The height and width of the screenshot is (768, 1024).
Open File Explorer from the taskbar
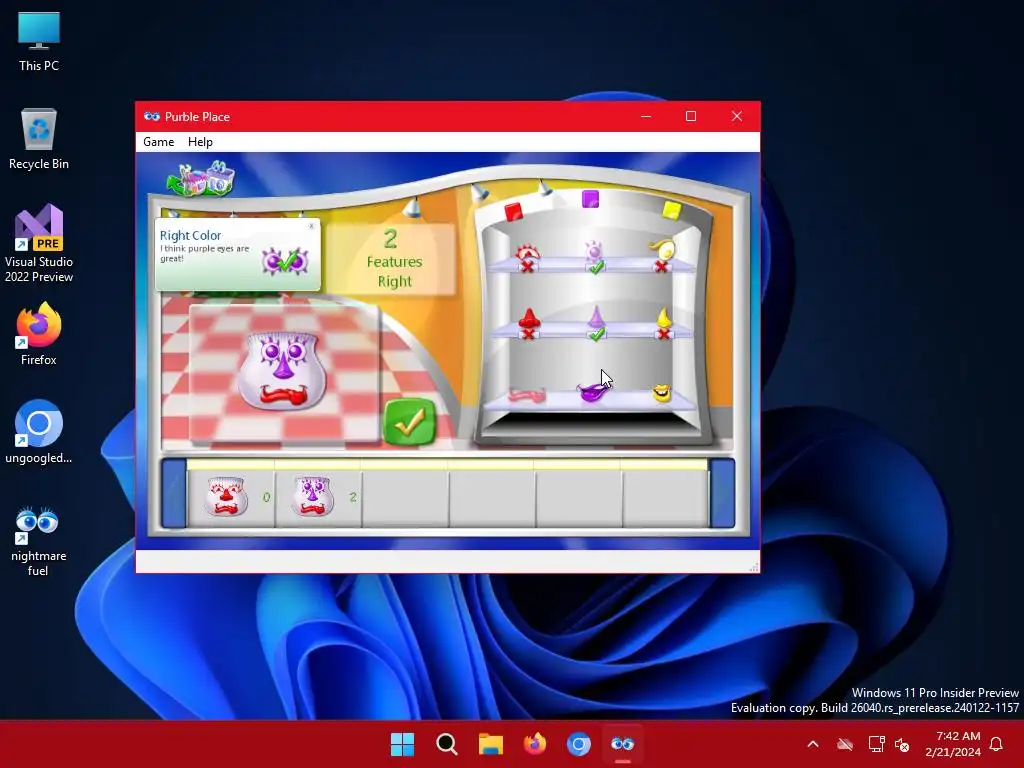point(490,744)
